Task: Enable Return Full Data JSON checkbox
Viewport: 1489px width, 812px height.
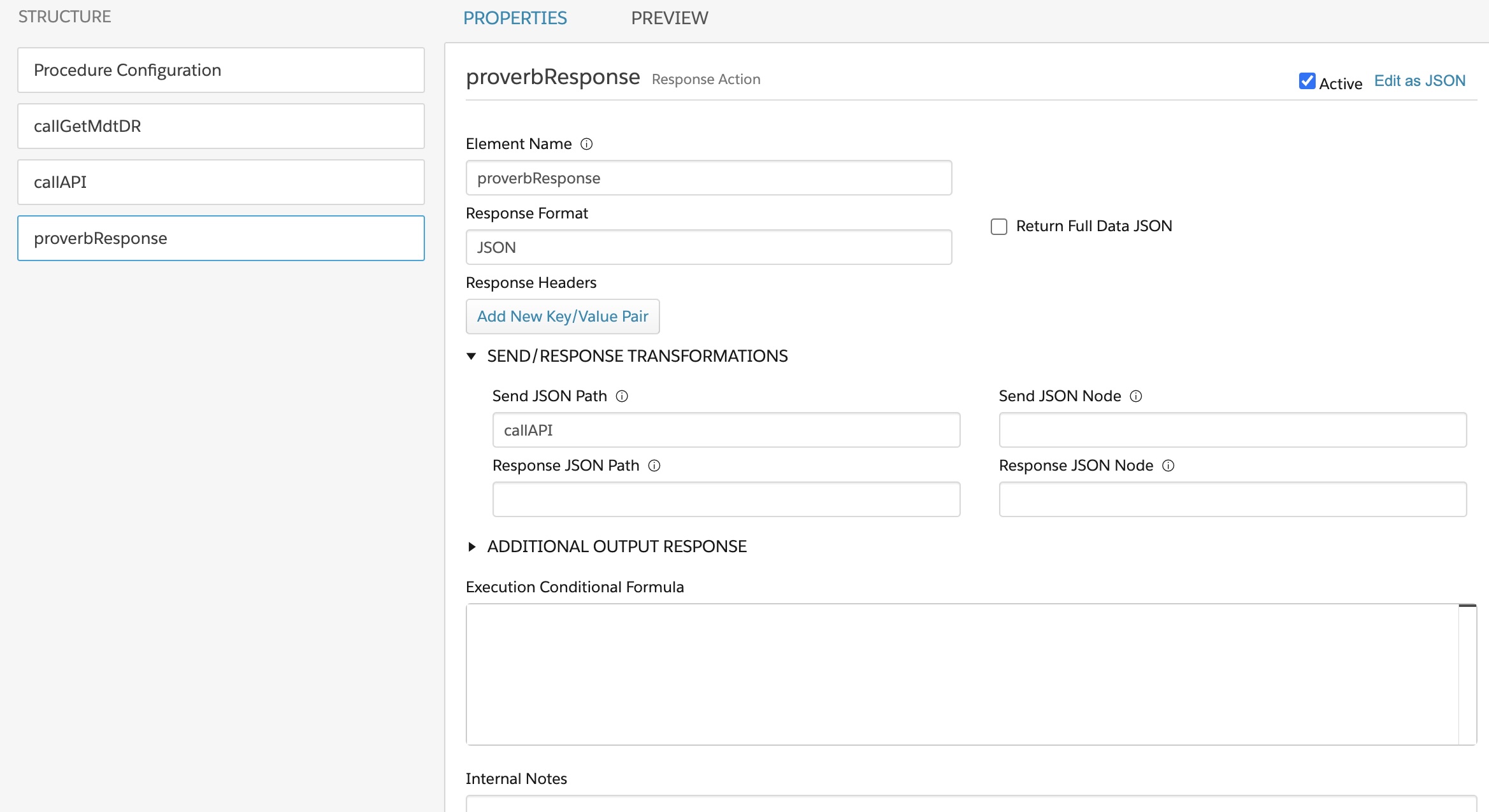Action: point(999,227)
